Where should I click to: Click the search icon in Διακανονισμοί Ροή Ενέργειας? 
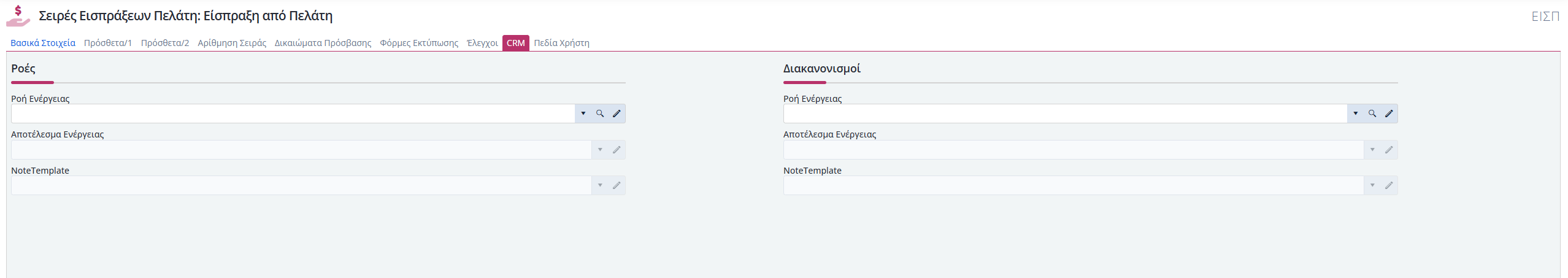[x=1372, y=114]
